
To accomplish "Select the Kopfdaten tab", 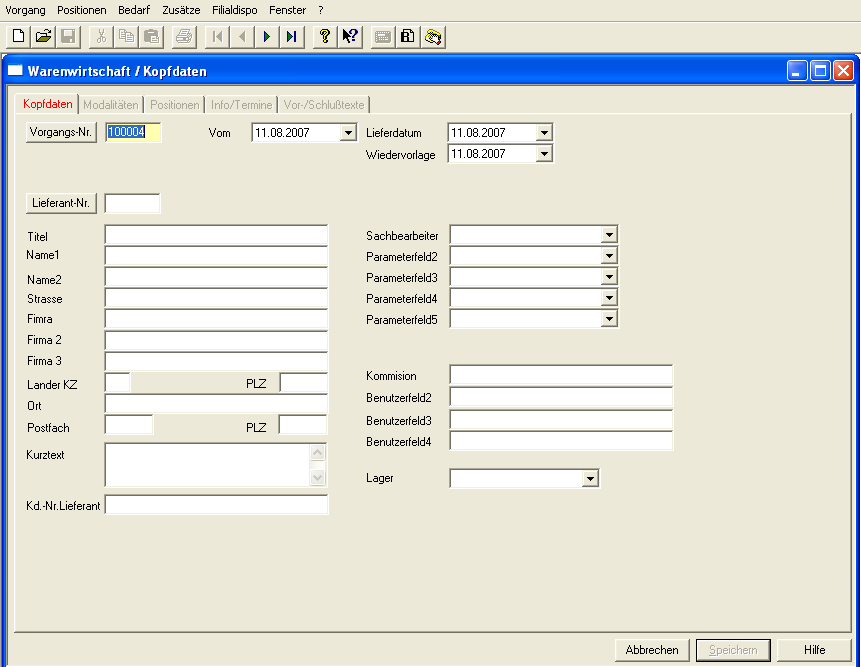I will 47,104.
